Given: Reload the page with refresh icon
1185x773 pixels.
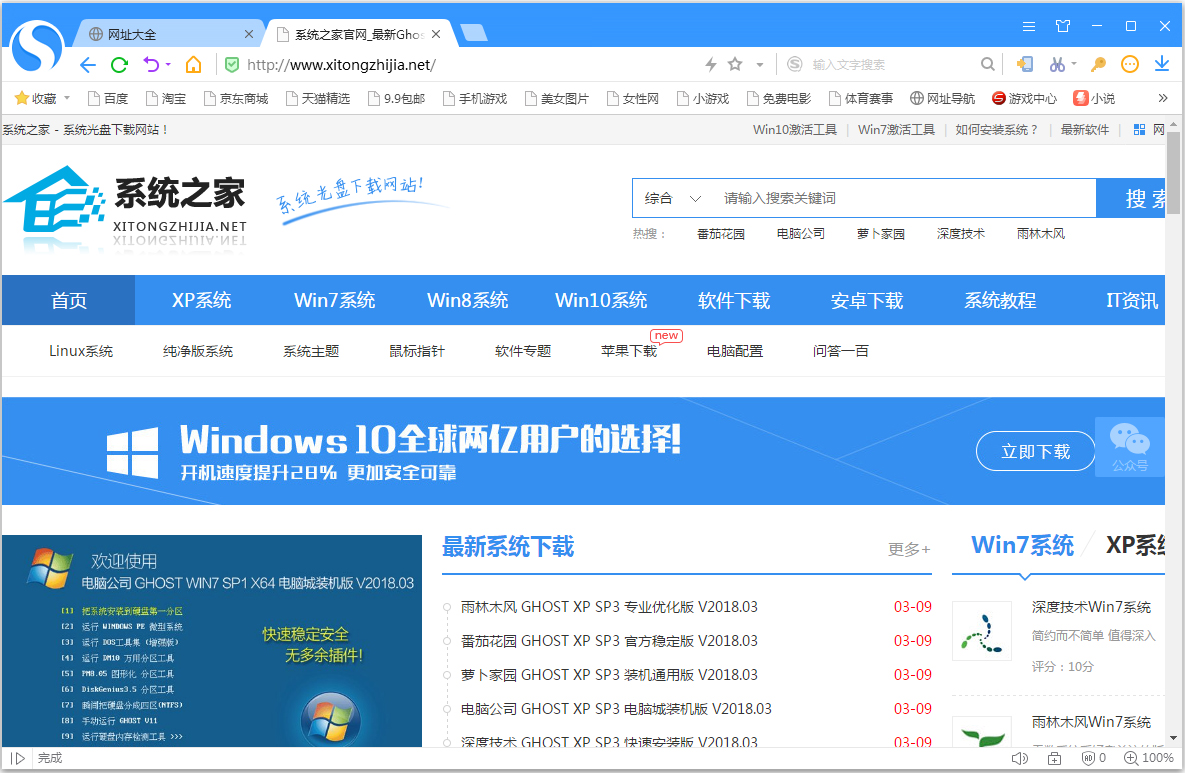Looking at the screenshot, I should tap(119, 65).
